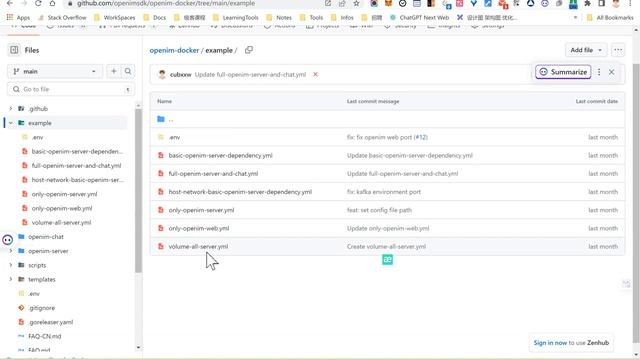Open FAQ-CN.md in the file tree
The image size is (640, 360).
(x=44, y=336)
